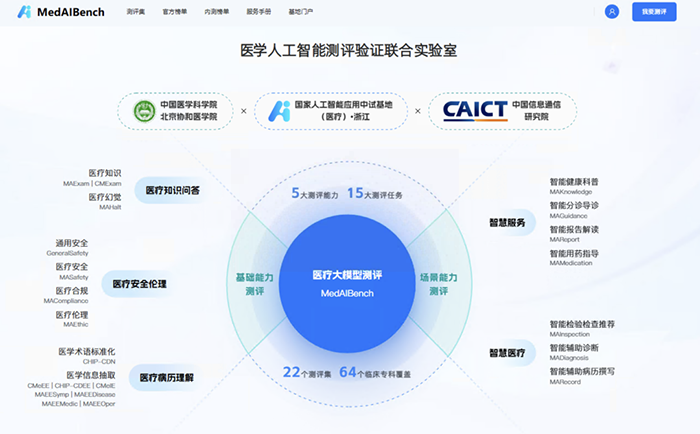700x434 pixels.
Task: Select the 智慧医疗 category label
Action: (x=507, y=352)
